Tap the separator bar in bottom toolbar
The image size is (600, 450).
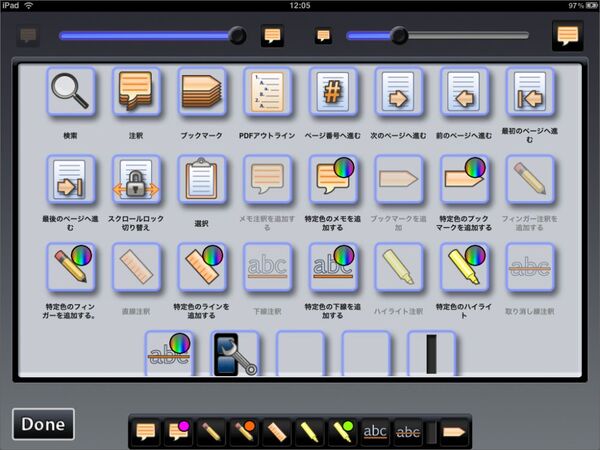[431, 432]
